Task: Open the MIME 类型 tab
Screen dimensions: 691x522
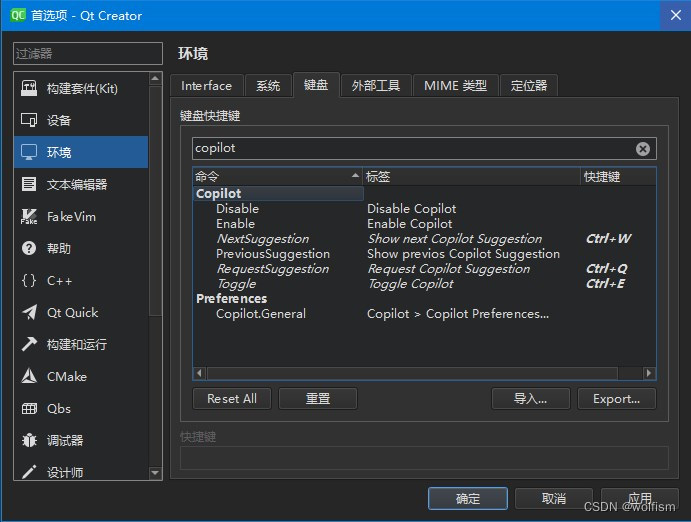Action: [x=455, y=85]
